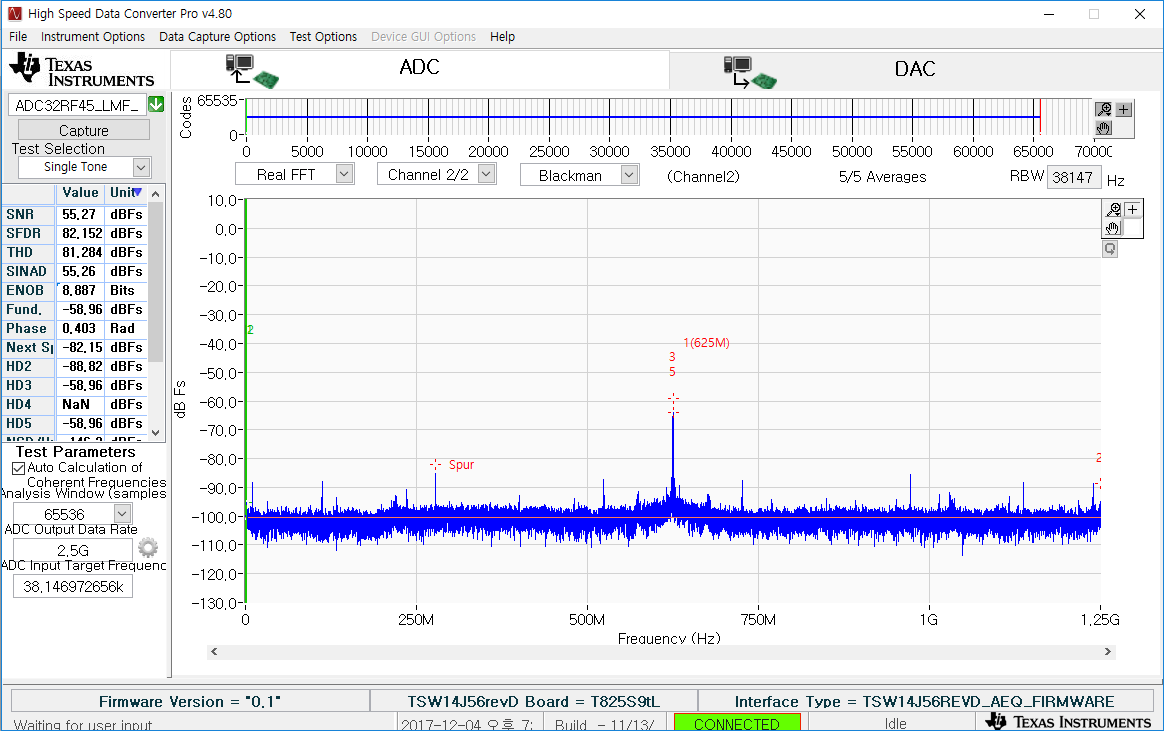The height and width of the screenshot is (731, 1164).
Task: Switch to the ADC tab
Action: coord(420,71)
